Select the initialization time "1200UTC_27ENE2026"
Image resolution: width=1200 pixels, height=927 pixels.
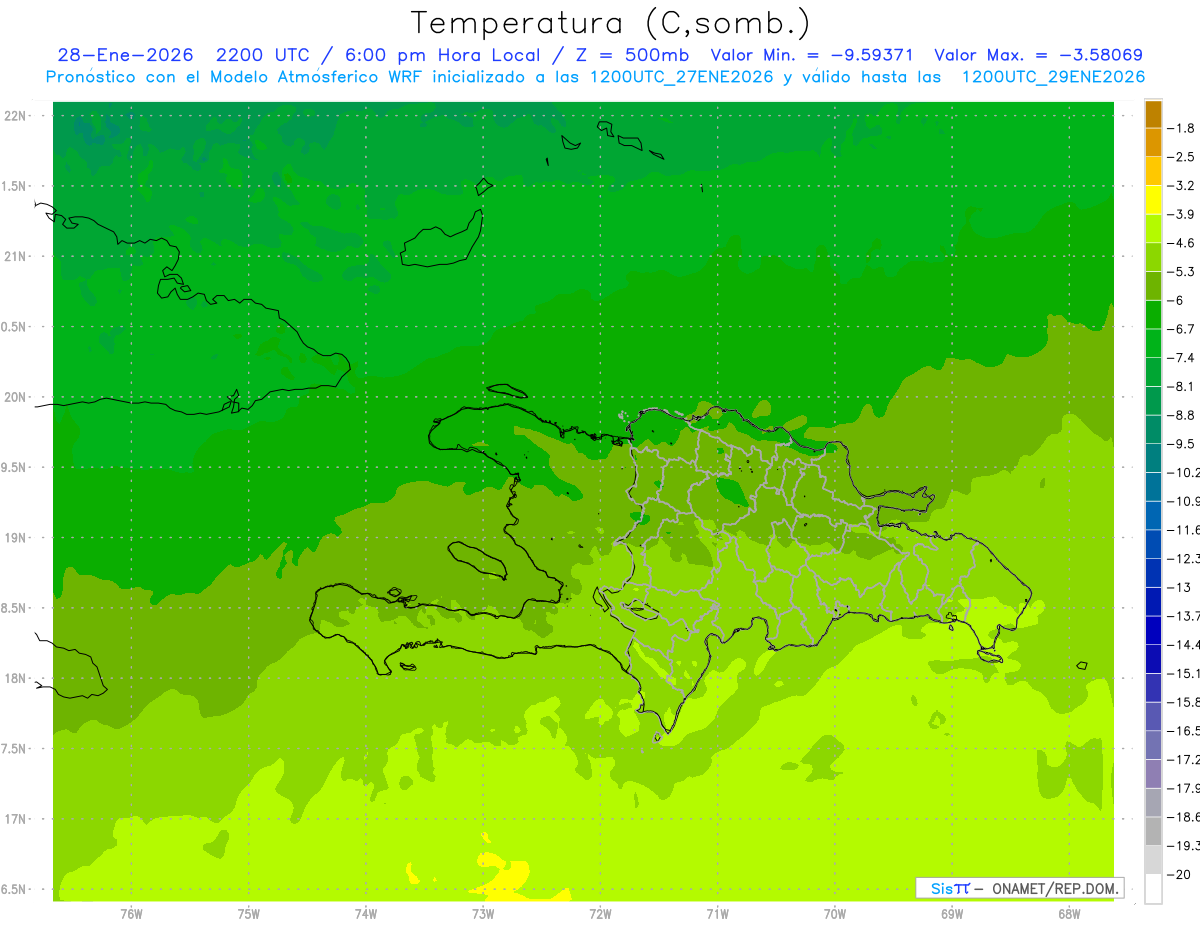tap(684, 77)
